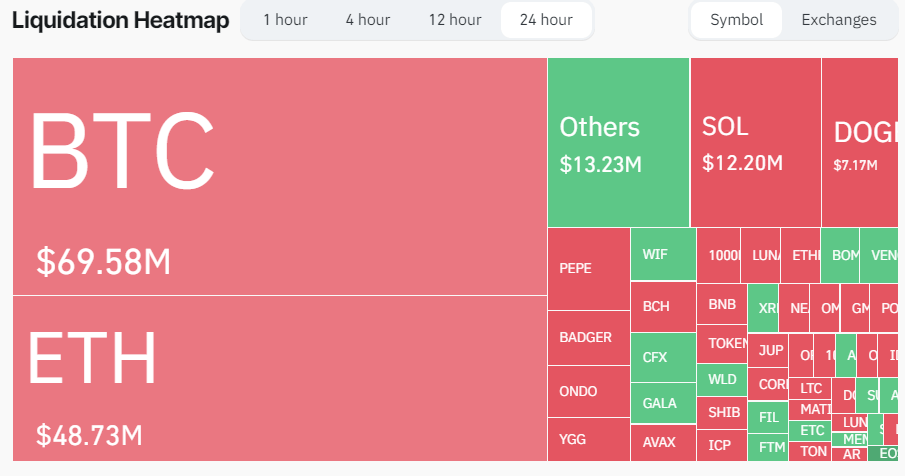Viewport: 905px width, 476px height.
Task: Click the SOL $12.20M tile
Action: coord(755,142)
